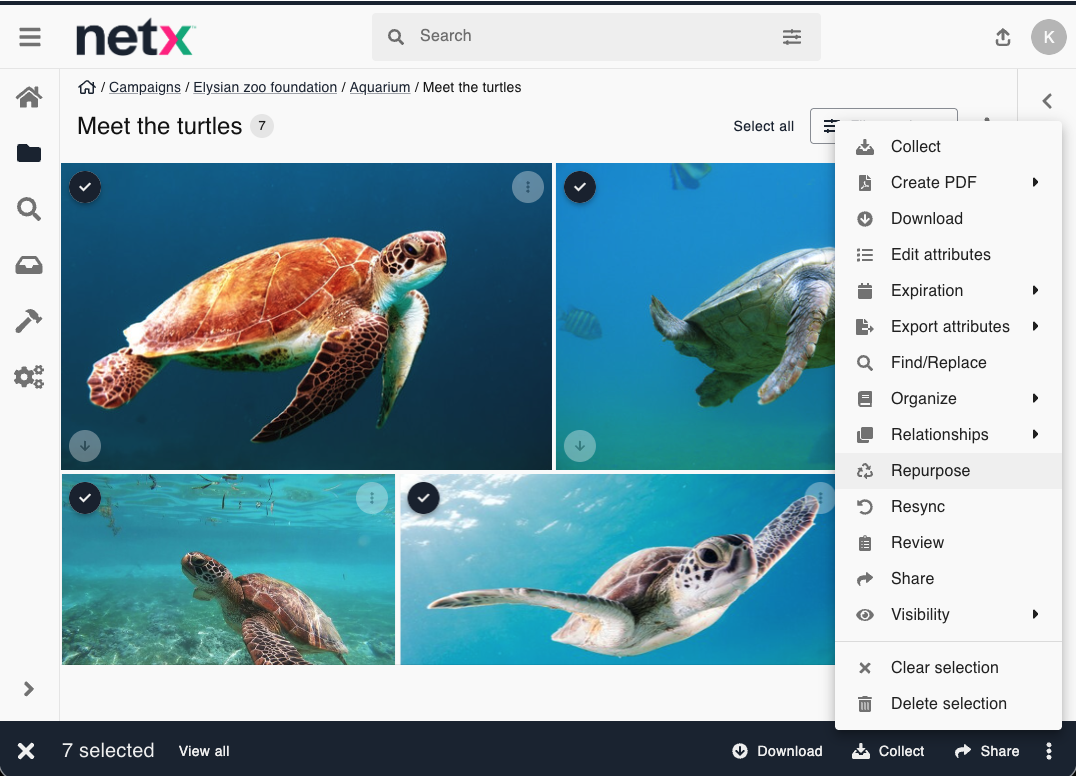Uncheck the second turtle image selection

point(580,187)
